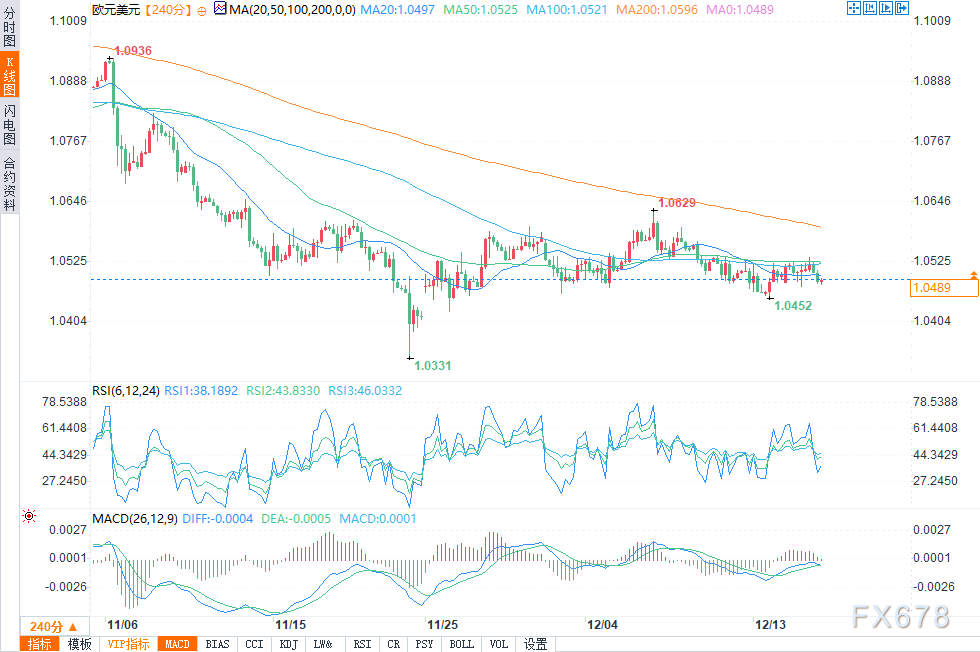
Task: Click the RSI(6,12,24) panel label
Action: coord(126,391)
